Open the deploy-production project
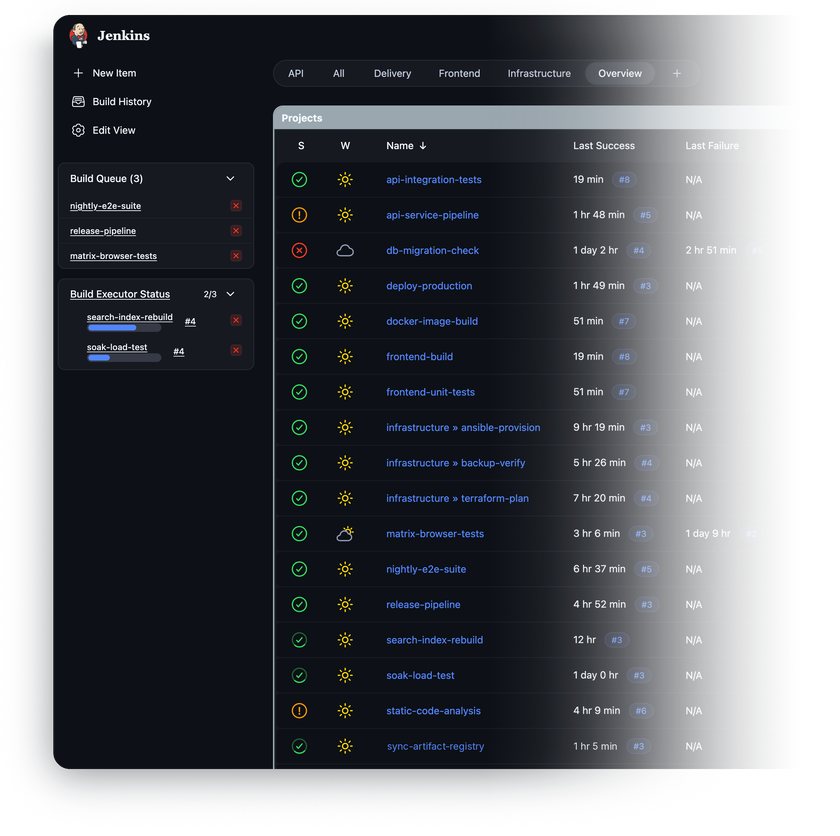Image resolution: width=840 pixels, height=836 pixels. point(429,285)
